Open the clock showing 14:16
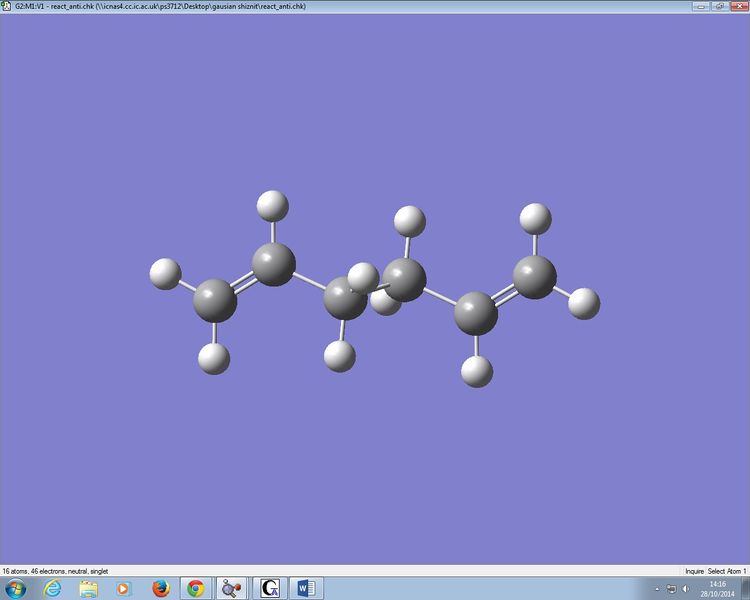This screenshot has height=600, width=750. click(717, 589)
